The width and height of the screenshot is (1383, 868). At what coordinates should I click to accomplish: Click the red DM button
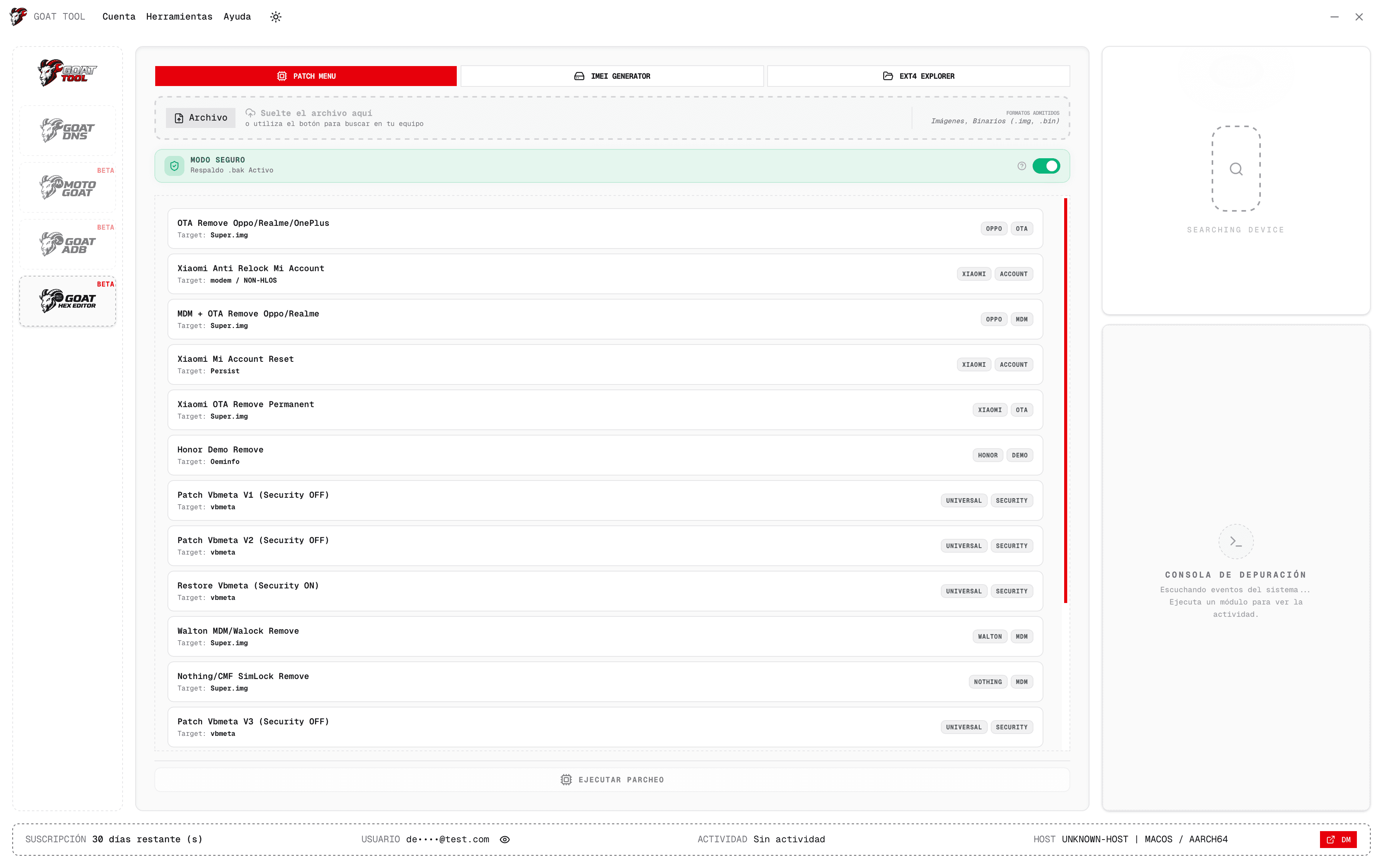point(1338,839)
